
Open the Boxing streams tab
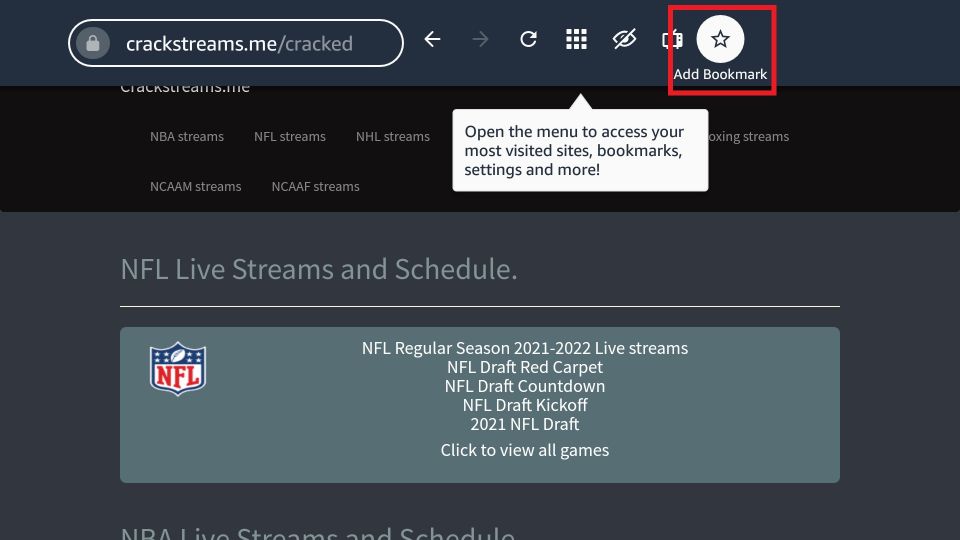(748, 137)
